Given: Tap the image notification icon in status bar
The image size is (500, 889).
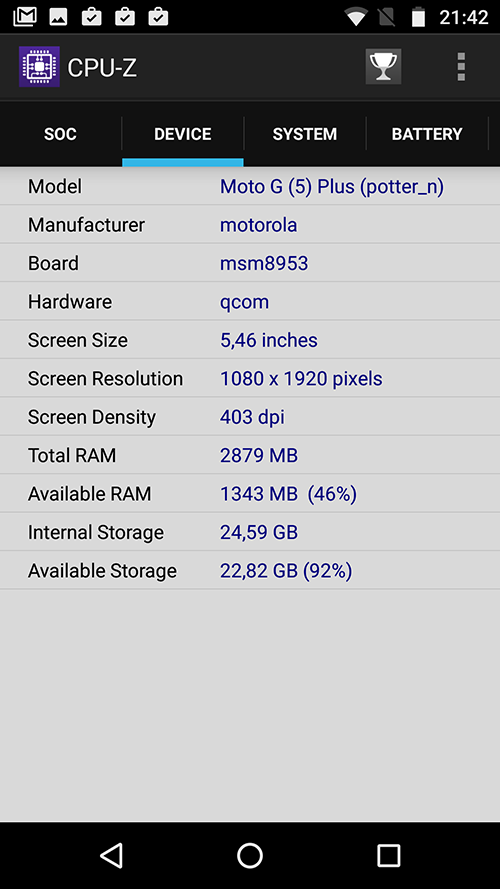Looking at the screenshot, I should (58, 17).
